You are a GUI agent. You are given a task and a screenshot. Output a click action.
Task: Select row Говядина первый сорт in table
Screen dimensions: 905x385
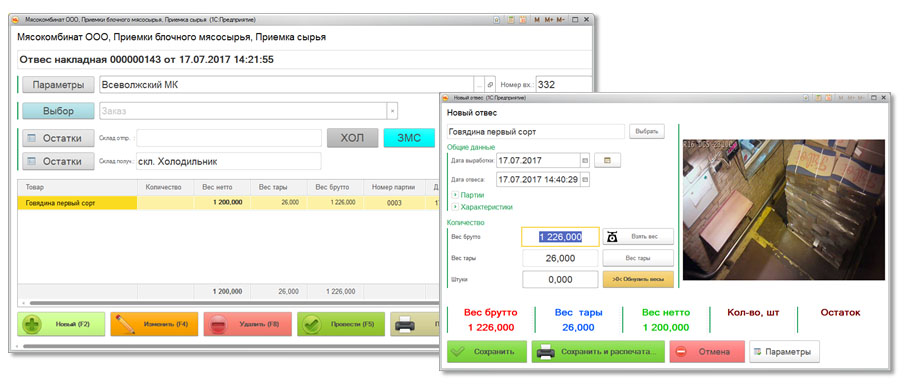click(228, 203)
